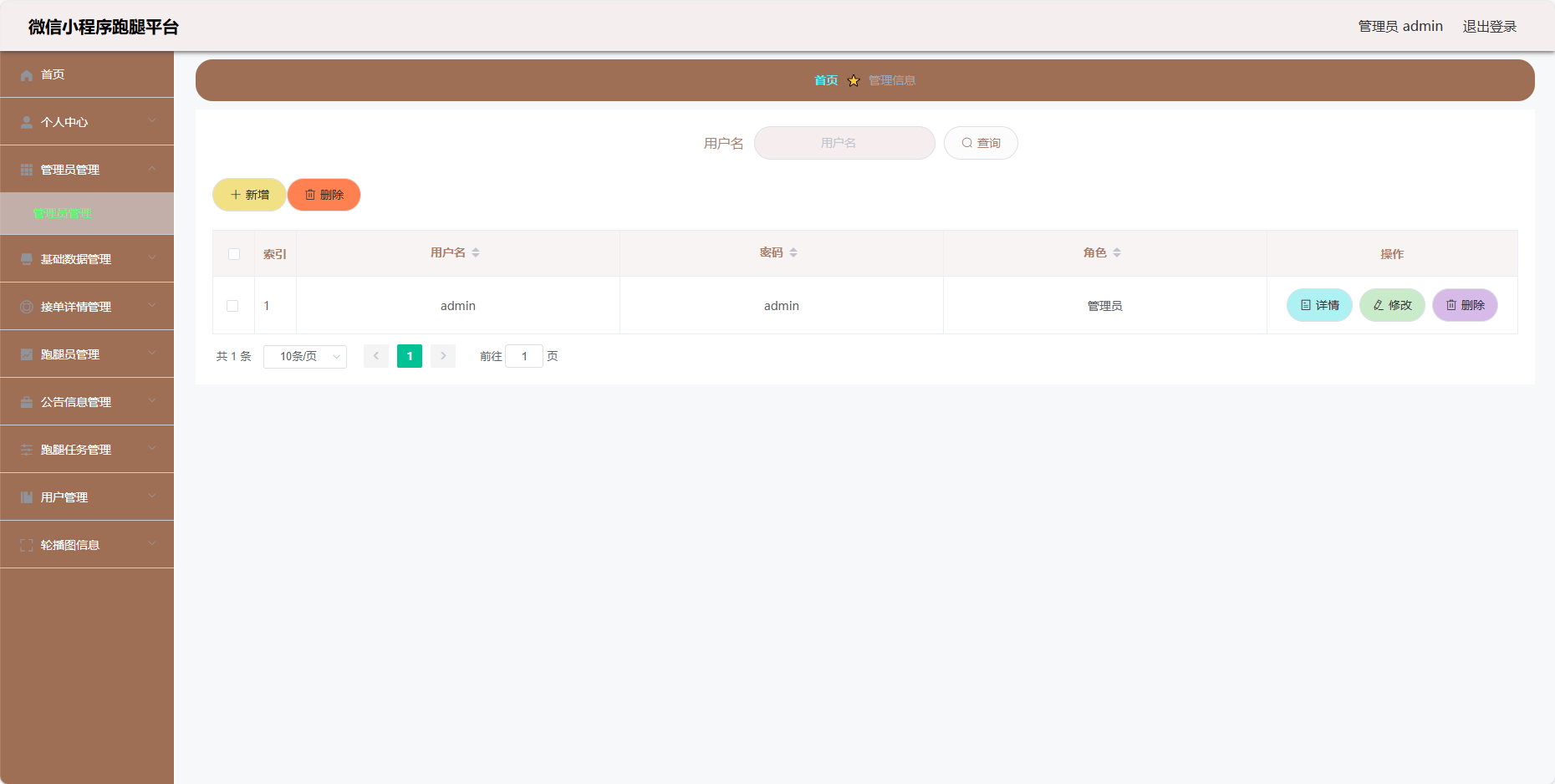Screen dimensions: 1555x784
Task: Sort by 密码 using the column sort arrows
Action: click(x=793, y=252)
